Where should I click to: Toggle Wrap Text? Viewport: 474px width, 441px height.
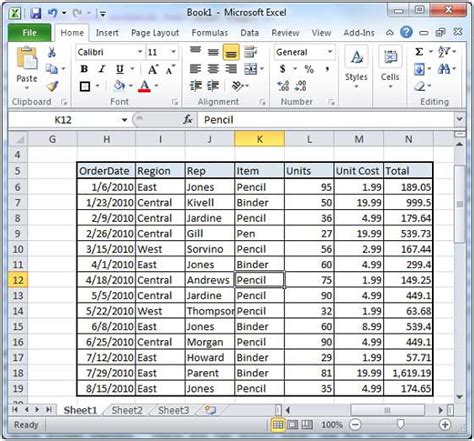[250, 52]
